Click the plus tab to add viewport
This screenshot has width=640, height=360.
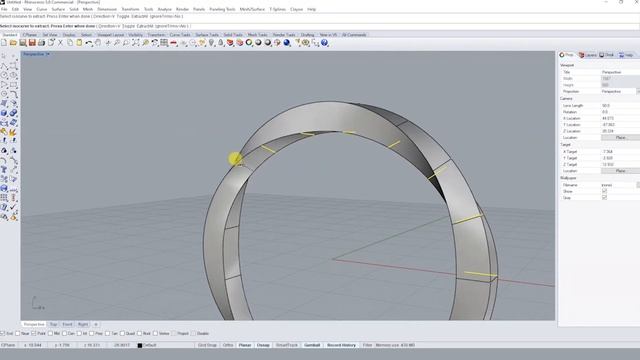(x=96, y=324)
